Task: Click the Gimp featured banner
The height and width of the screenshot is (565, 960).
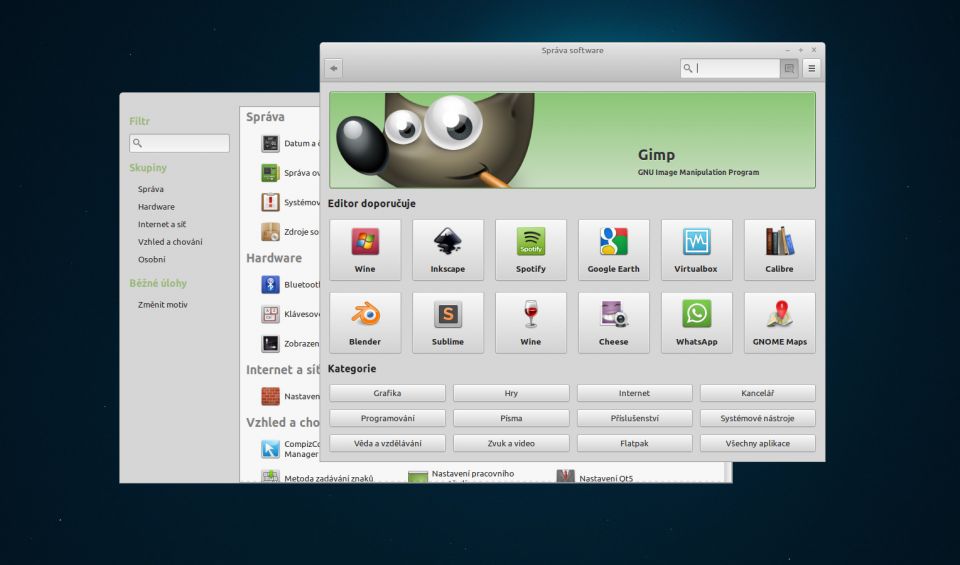Action: (x=572, y=140)
